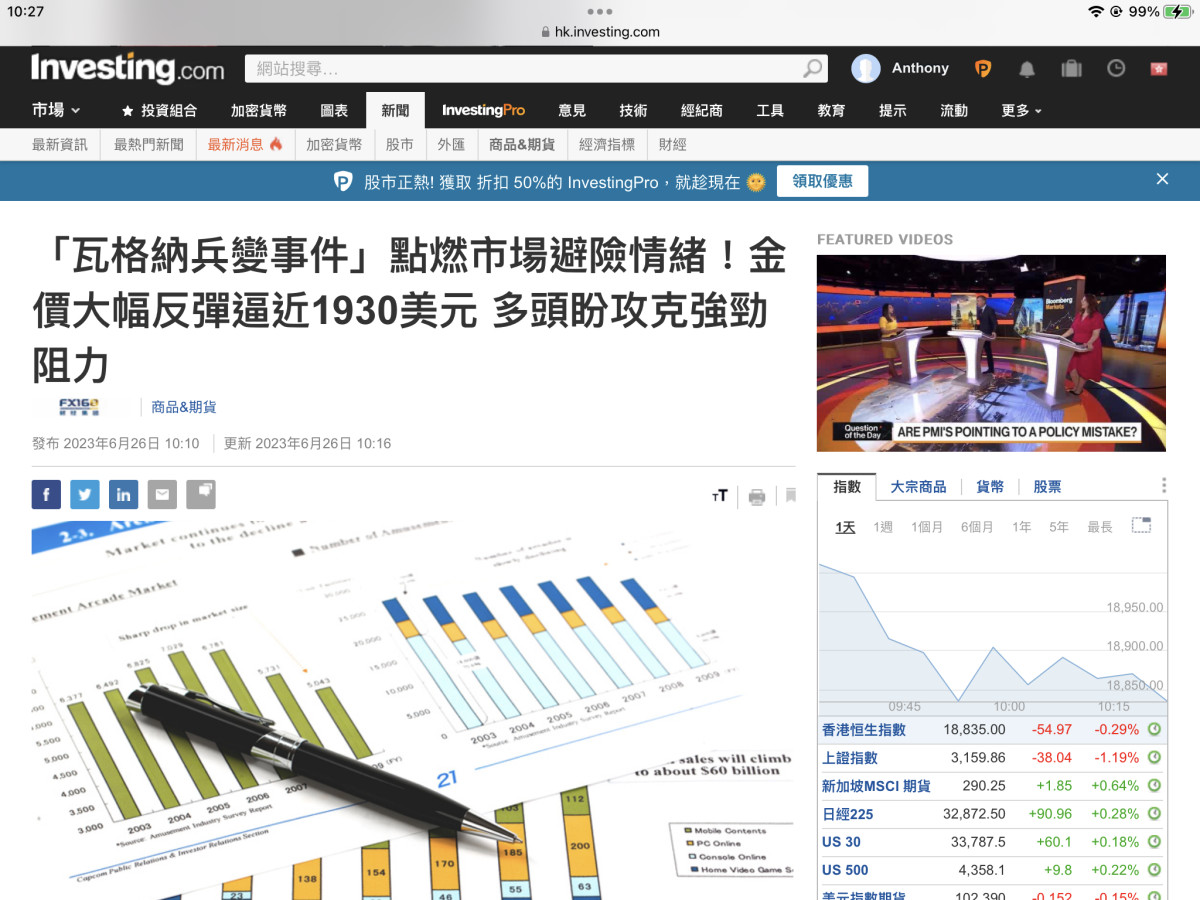The width and height of the screenshot is (1200, 900).
Task: Share article on LinkedIn icon
Action: [x=123, y=494]
